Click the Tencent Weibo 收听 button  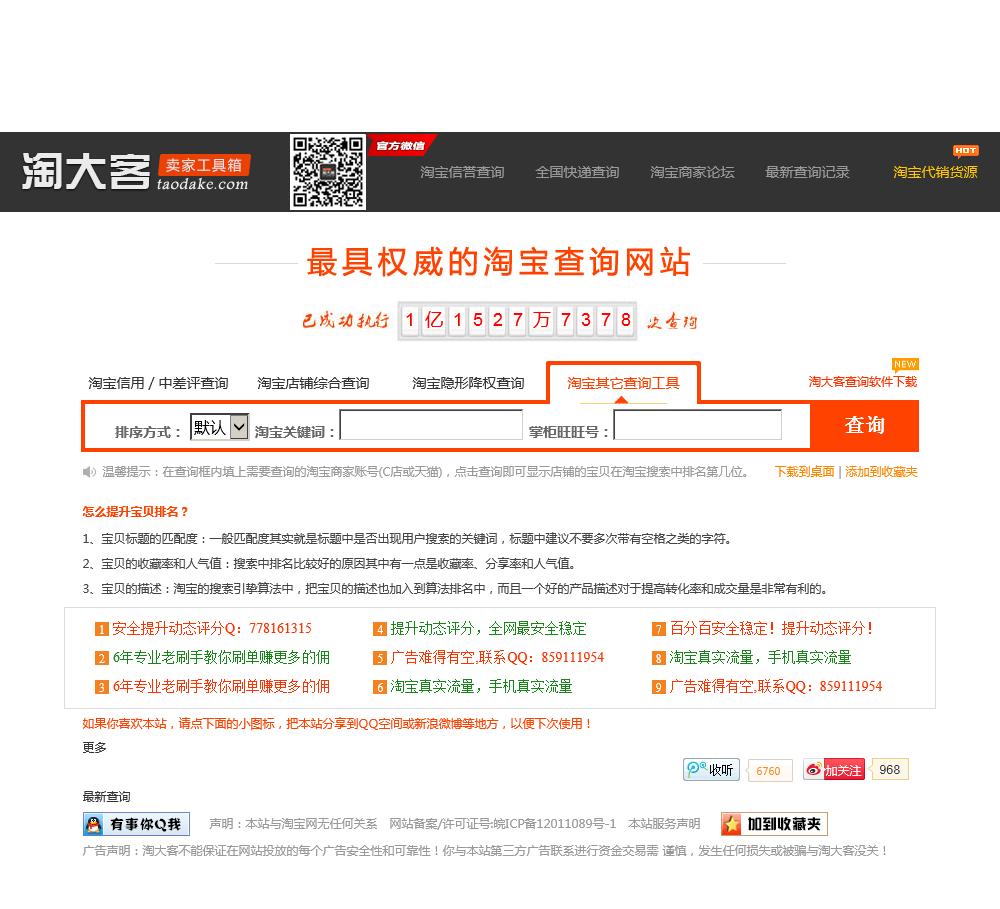click(x=711, y=770)
